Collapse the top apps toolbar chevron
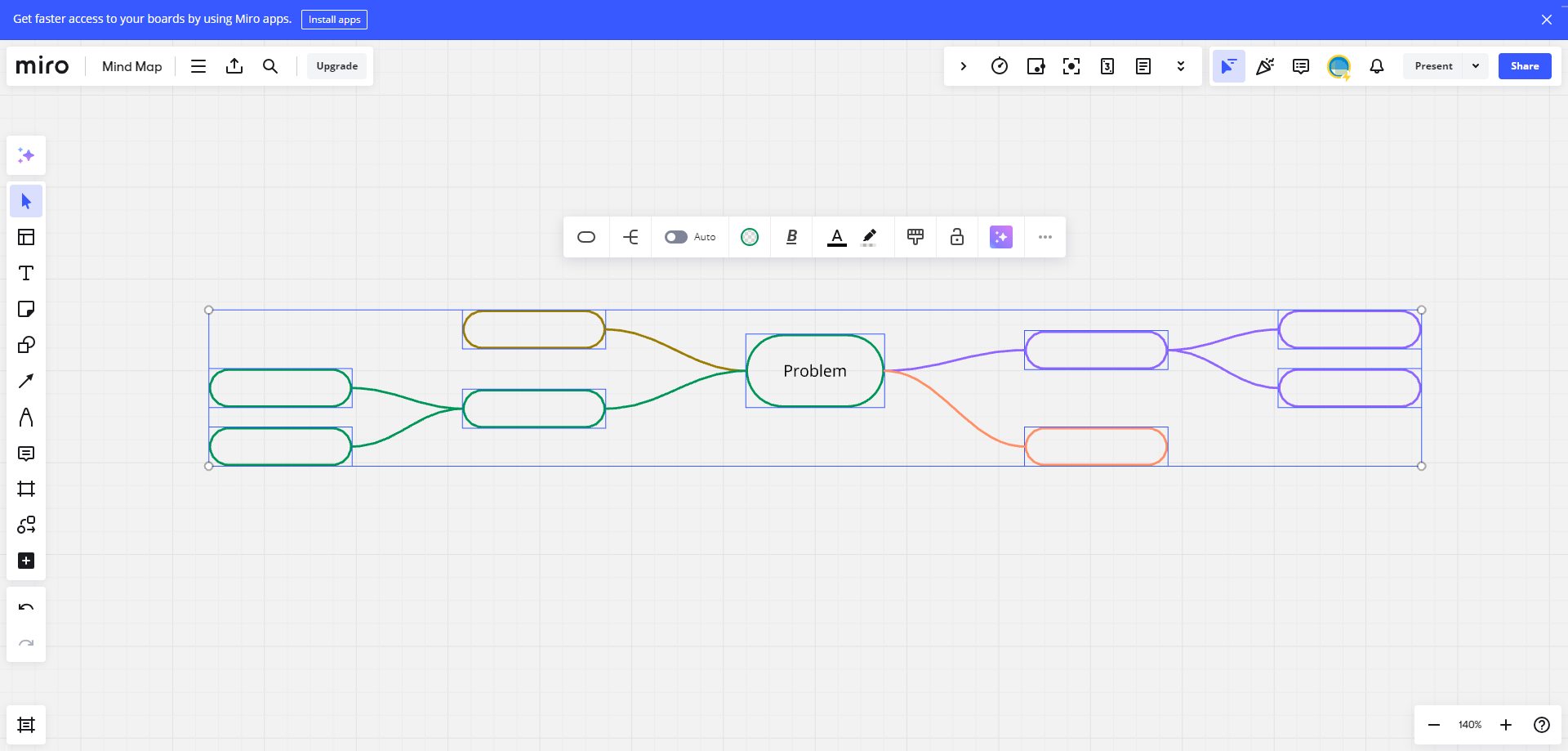 pyautogui.click(x=964, y=66)
